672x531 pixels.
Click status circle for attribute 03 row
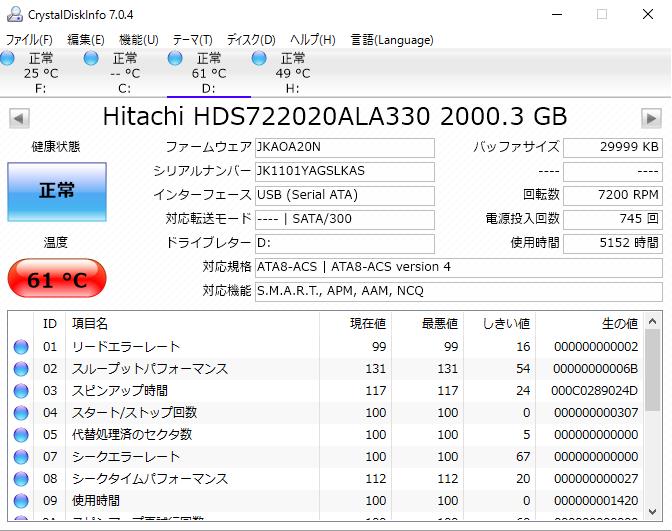(x=21, y=391)
